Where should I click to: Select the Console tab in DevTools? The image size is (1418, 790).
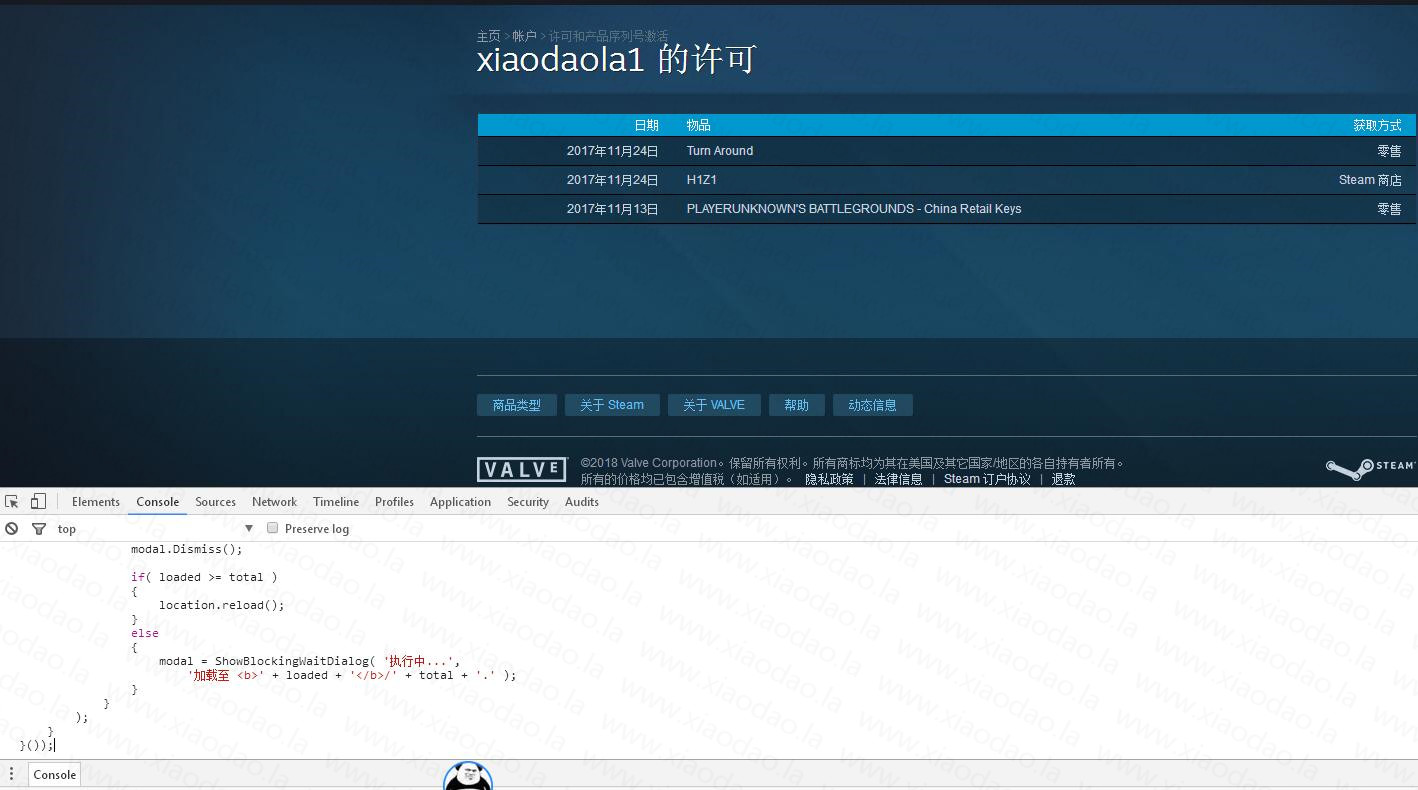(158, 502)
